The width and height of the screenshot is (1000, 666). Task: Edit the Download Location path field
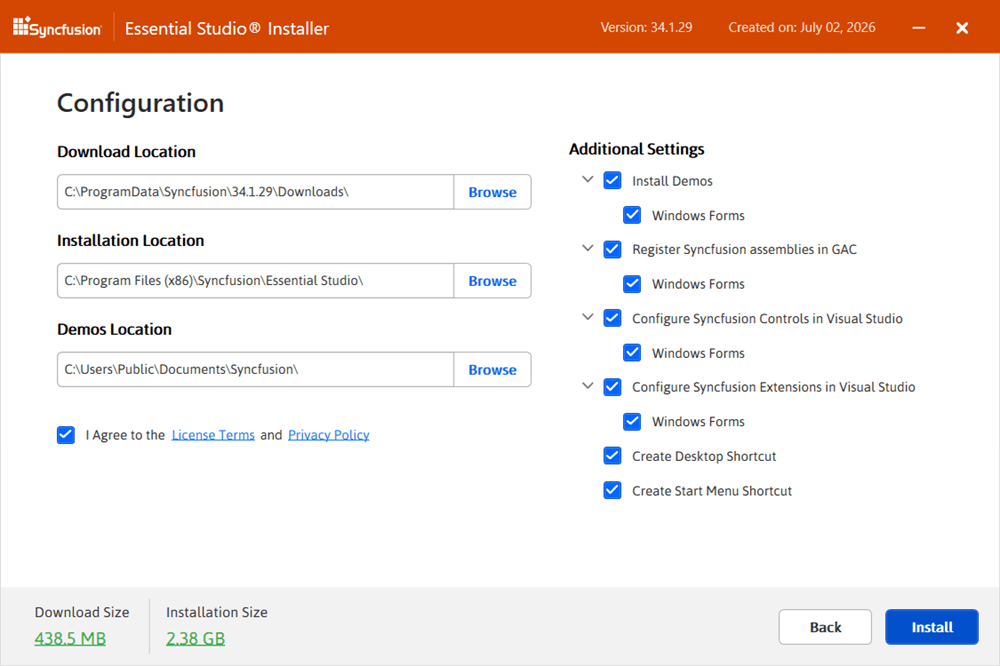click(255, 192)
